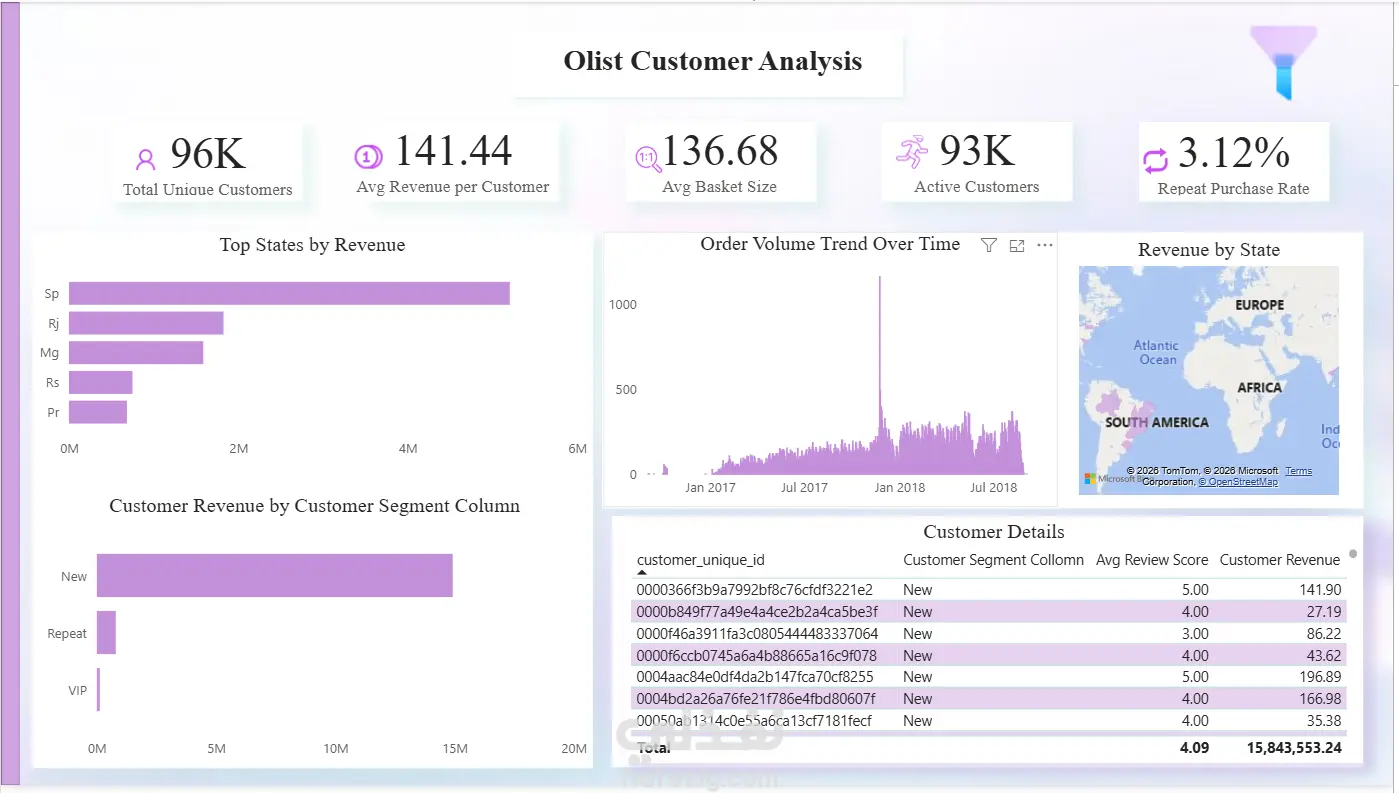The height and width of the screenshot is (793, 1399).
Task: Open focus mode for Order Volume chart
Action: pos(1017,245)
